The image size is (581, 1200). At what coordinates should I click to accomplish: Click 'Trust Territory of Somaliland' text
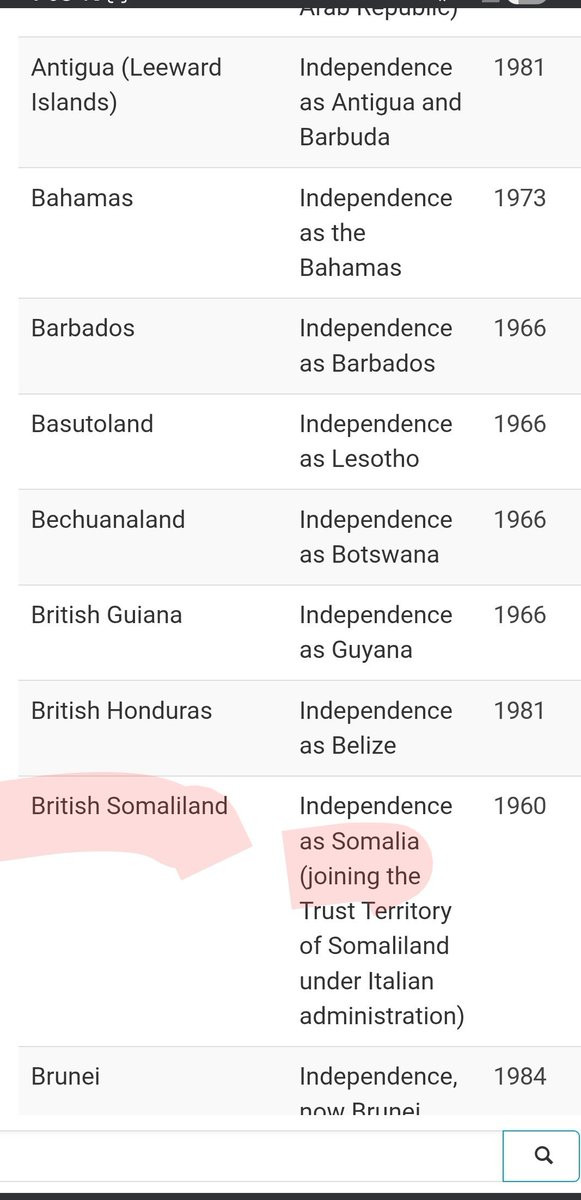(x=375, y=928)
